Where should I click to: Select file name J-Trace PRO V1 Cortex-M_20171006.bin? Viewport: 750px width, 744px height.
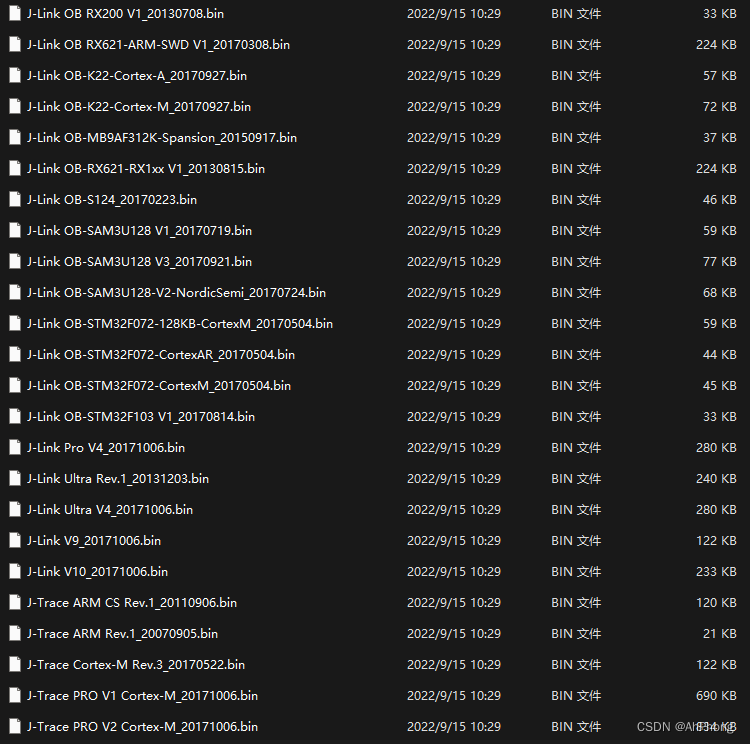coord(143,696)
